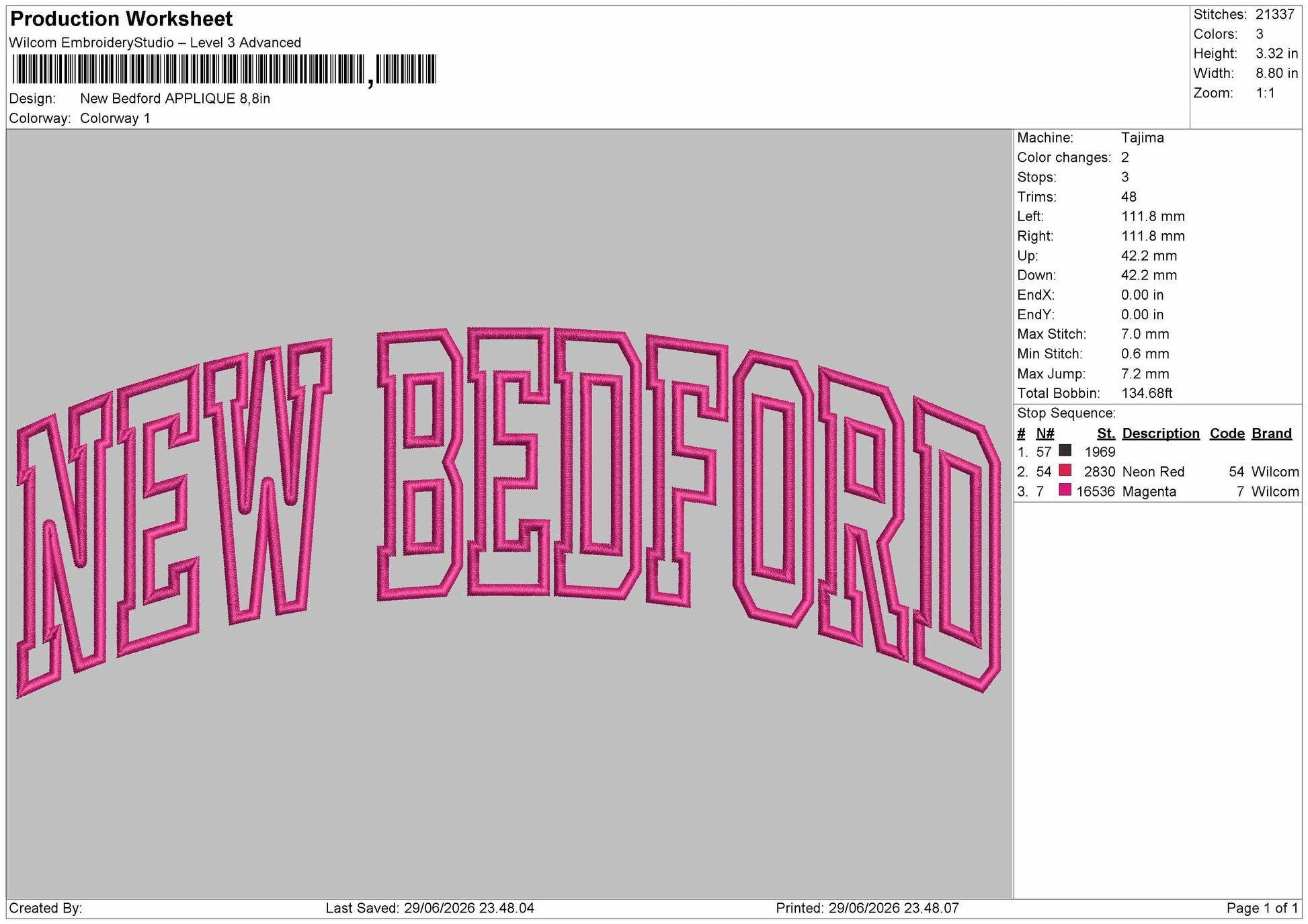Click the 'N#' column header
The height and width of the screenshot is (924, 1308).
point(1045,433)
